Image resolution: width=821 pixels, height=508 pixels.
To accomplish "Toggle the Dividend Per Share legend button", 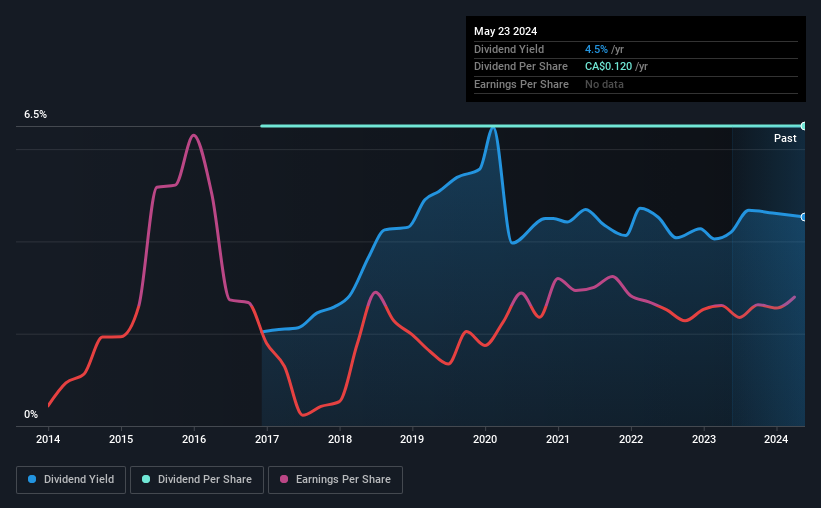I will [197, 480].
